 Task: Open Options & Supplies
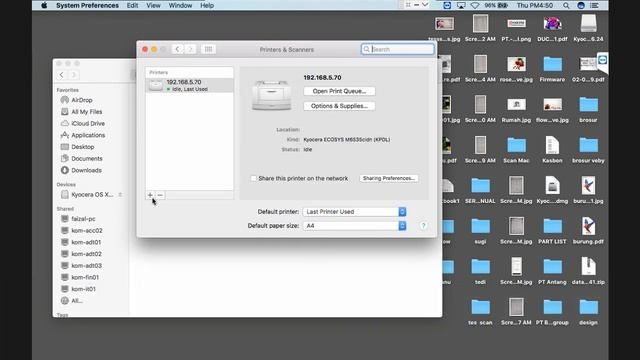coord(339,106)
